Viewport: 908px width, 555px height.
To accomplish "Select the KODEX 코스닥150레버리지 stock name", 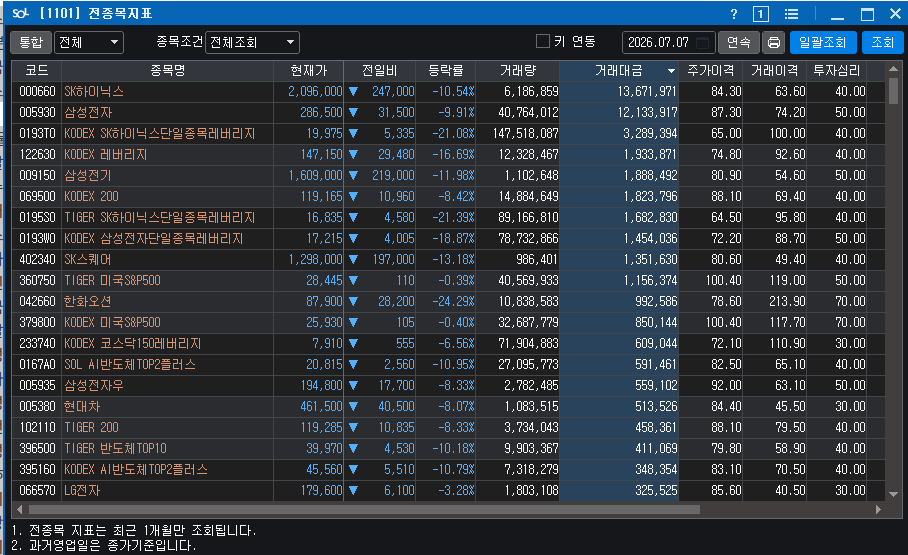I will 133,344.
